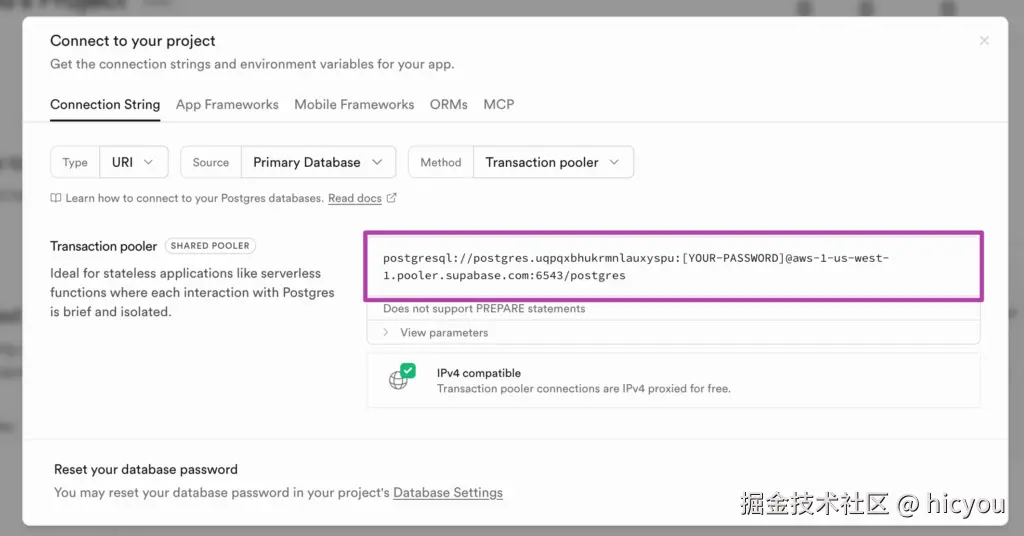Select the Mobile Frameworks tab
Viewport: 1024px width, 536px height.
tap(354, 104)
